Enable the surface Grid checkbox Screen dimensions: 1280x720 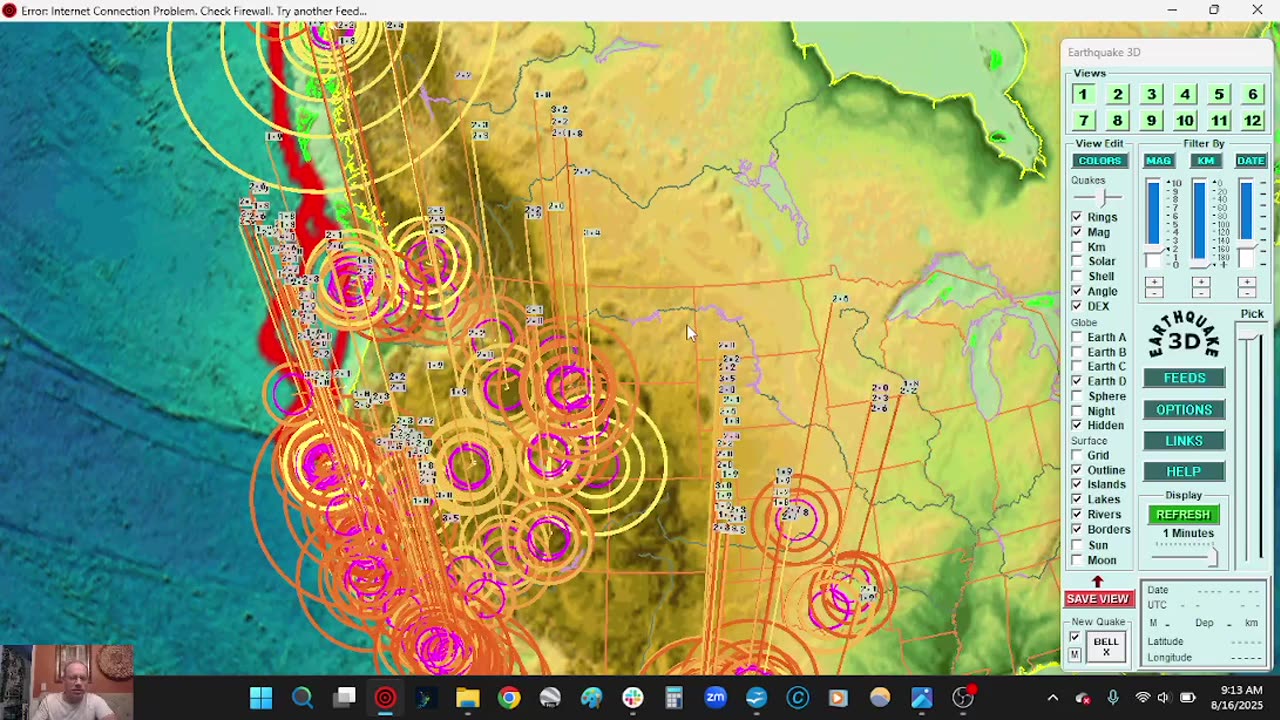click(x=1077, y=455)
